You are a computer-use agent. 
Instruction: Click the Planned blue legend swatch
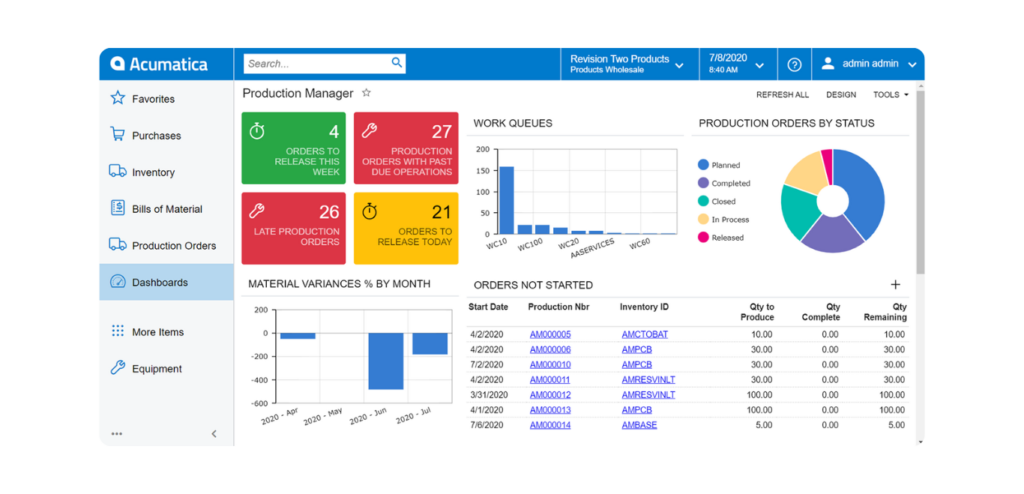[x=703, y=165]
